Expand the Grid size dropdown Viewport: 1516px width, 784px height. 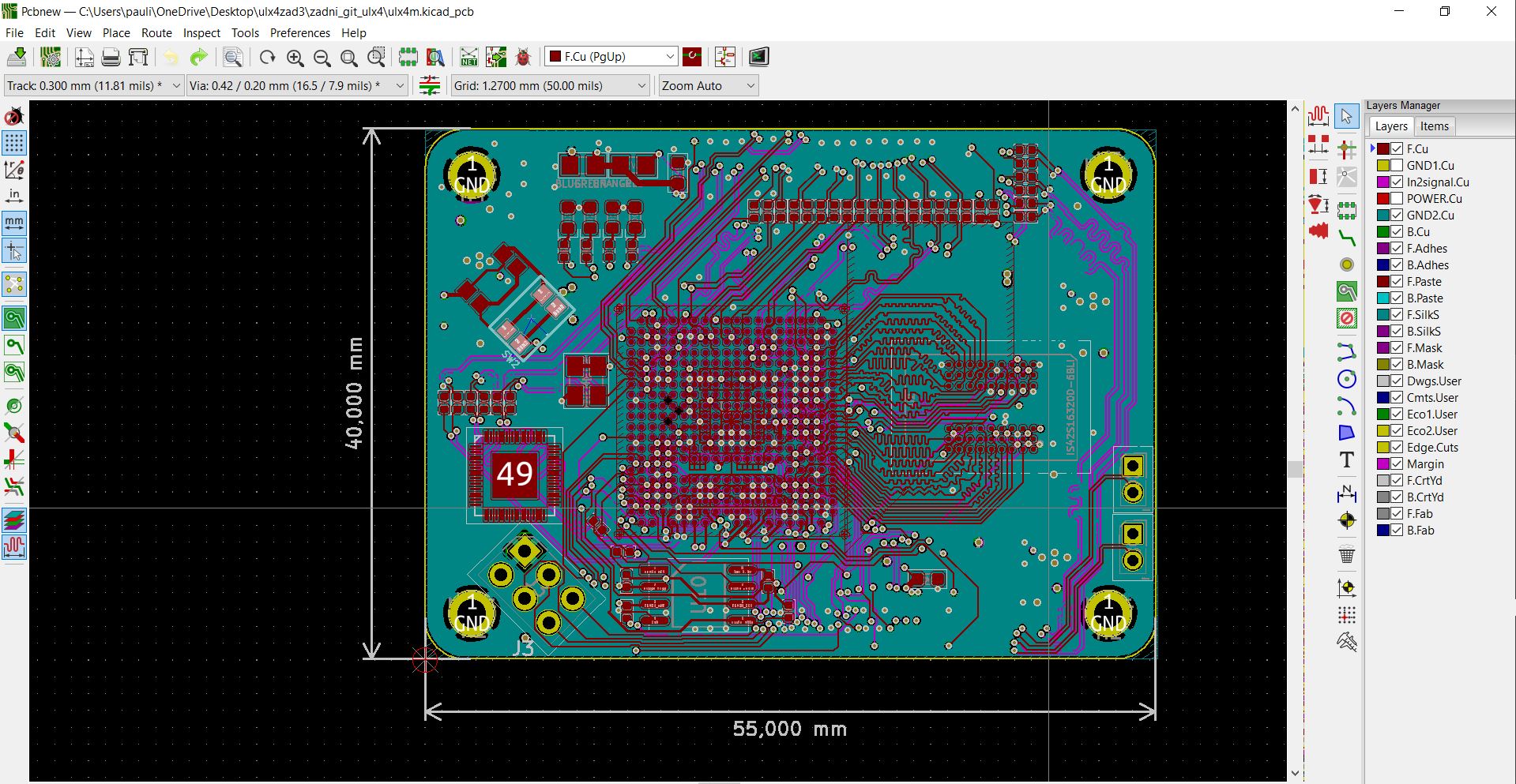641,86
